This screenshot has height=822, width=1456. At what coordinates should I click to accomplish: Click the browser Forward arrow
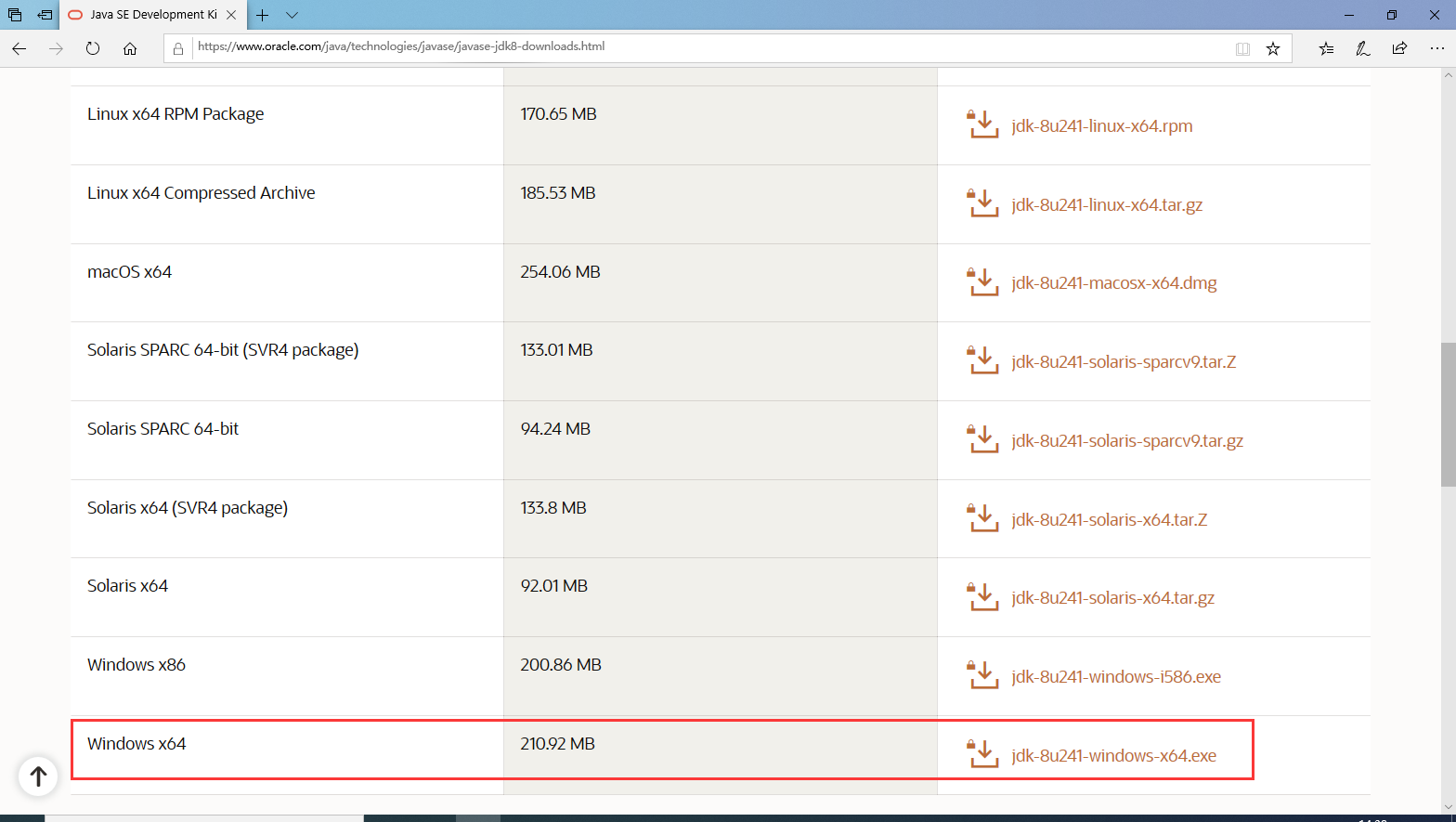point(56,48)
